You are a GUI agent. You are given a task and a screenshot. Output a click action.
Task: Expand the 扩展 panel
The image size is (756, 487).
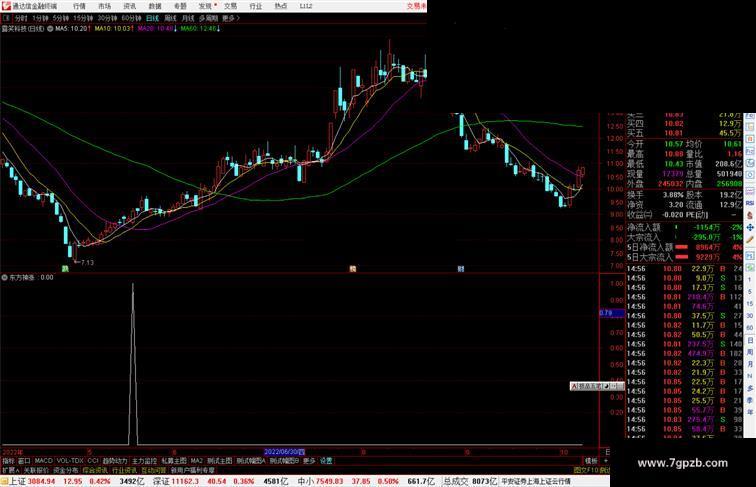(x=10, y=470)
